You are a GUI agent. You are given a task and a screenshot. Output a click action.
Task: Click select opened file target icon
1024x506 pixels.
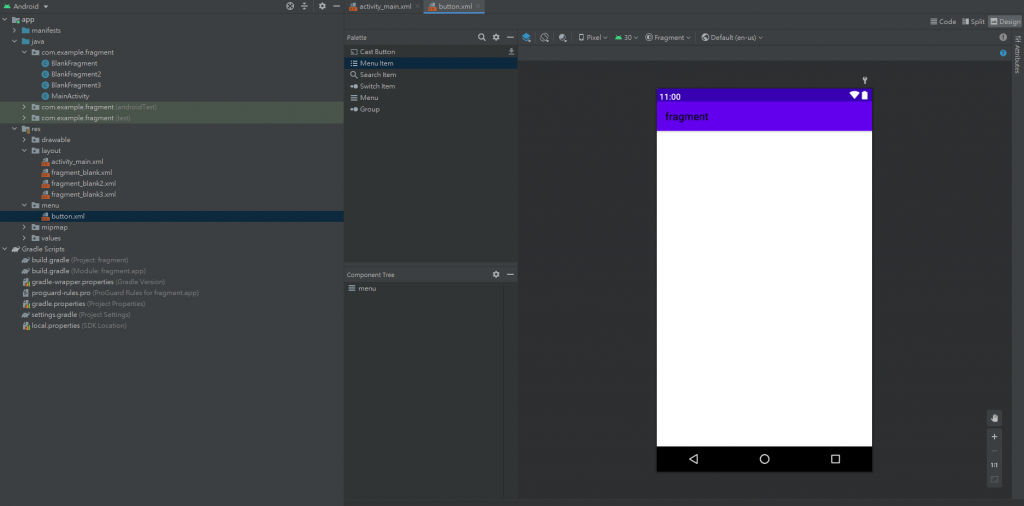coord(290,6)
